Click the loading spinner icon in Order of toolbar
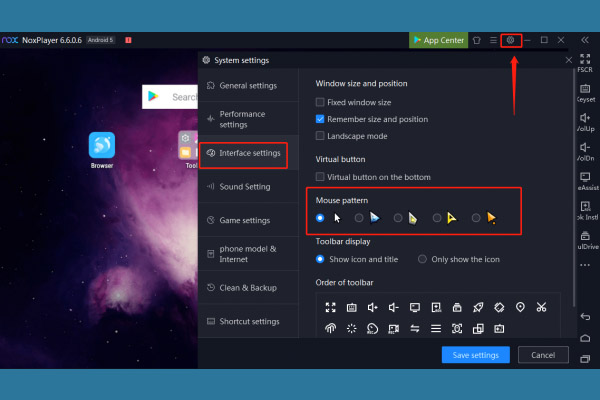The height and width of the screenshot is (400, 600). pyautogui.click(x=352, y=328)
